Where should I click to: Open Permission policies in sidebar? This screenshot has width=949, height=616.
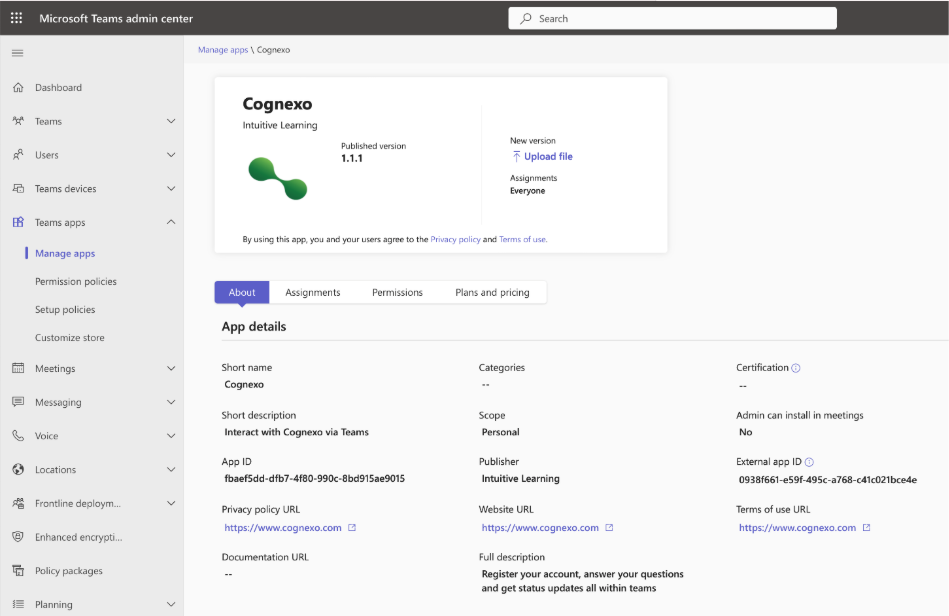click(76, 282)
